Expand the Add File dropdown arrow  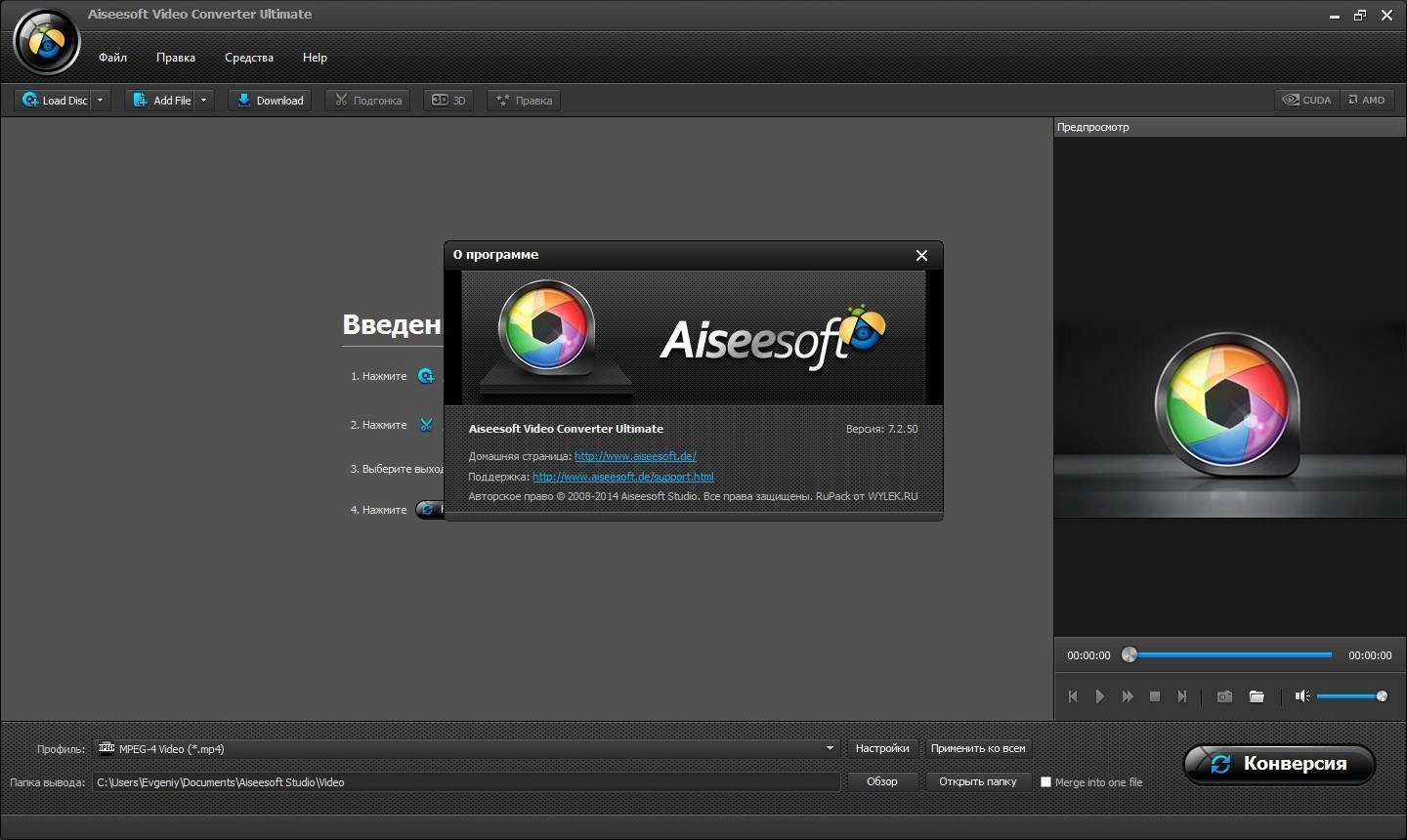pos(203,100)
